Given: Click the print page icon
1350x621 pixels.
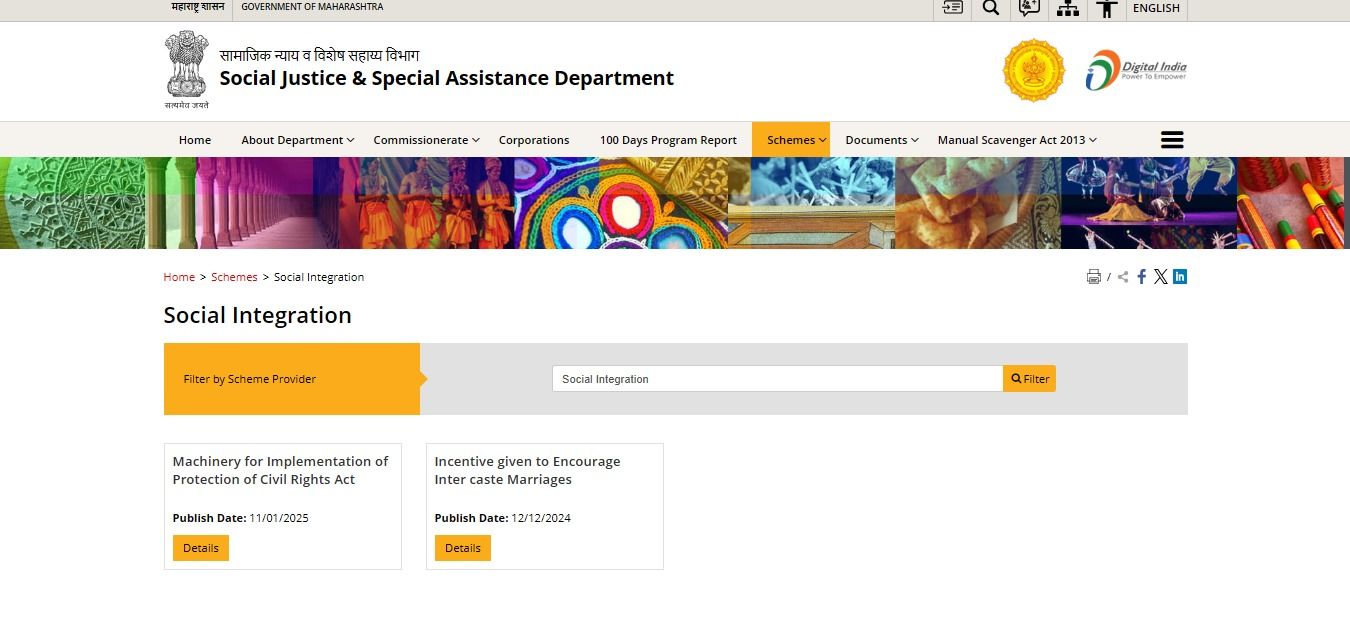Looking at the screenshot, I should point(1094,277).
